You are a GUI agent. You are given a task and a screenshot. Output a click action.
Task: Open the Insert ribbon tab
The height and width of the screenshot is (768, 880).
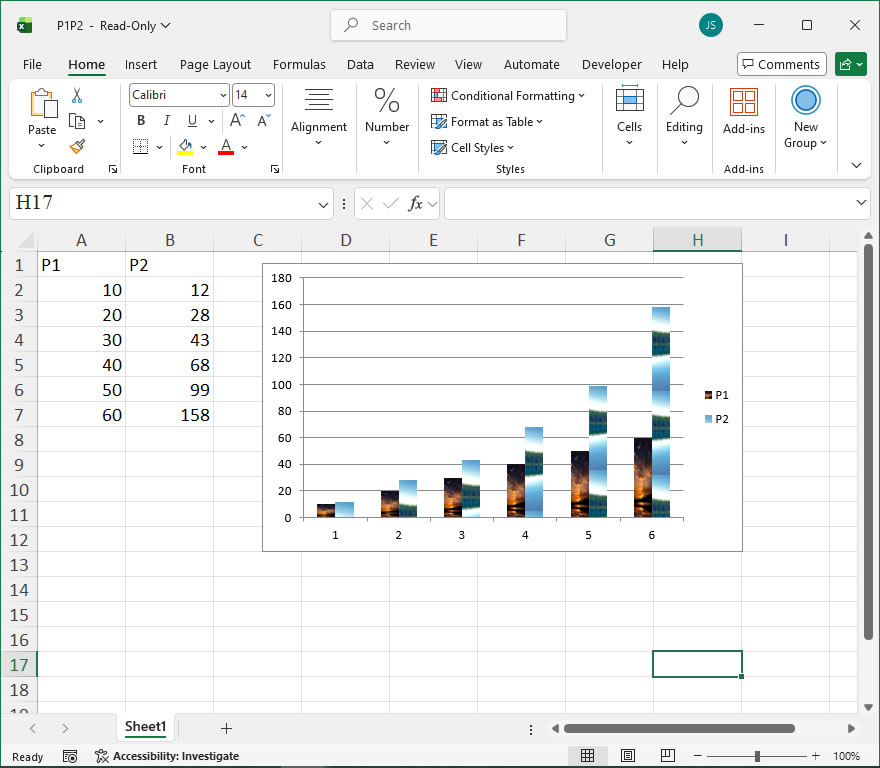coord(141,64)
